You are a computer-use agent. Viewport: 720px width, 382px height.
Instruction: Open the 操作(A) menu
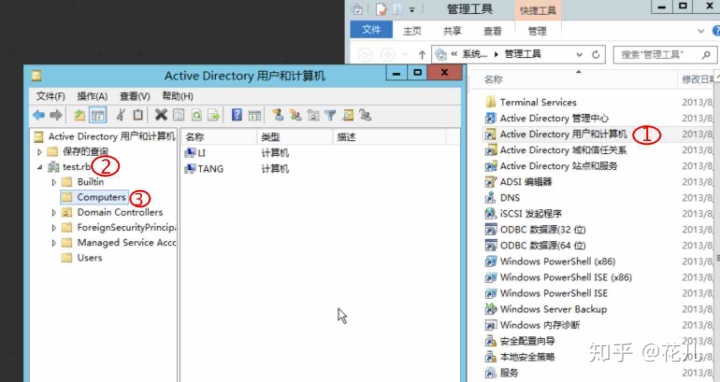(x=92, y=96)
